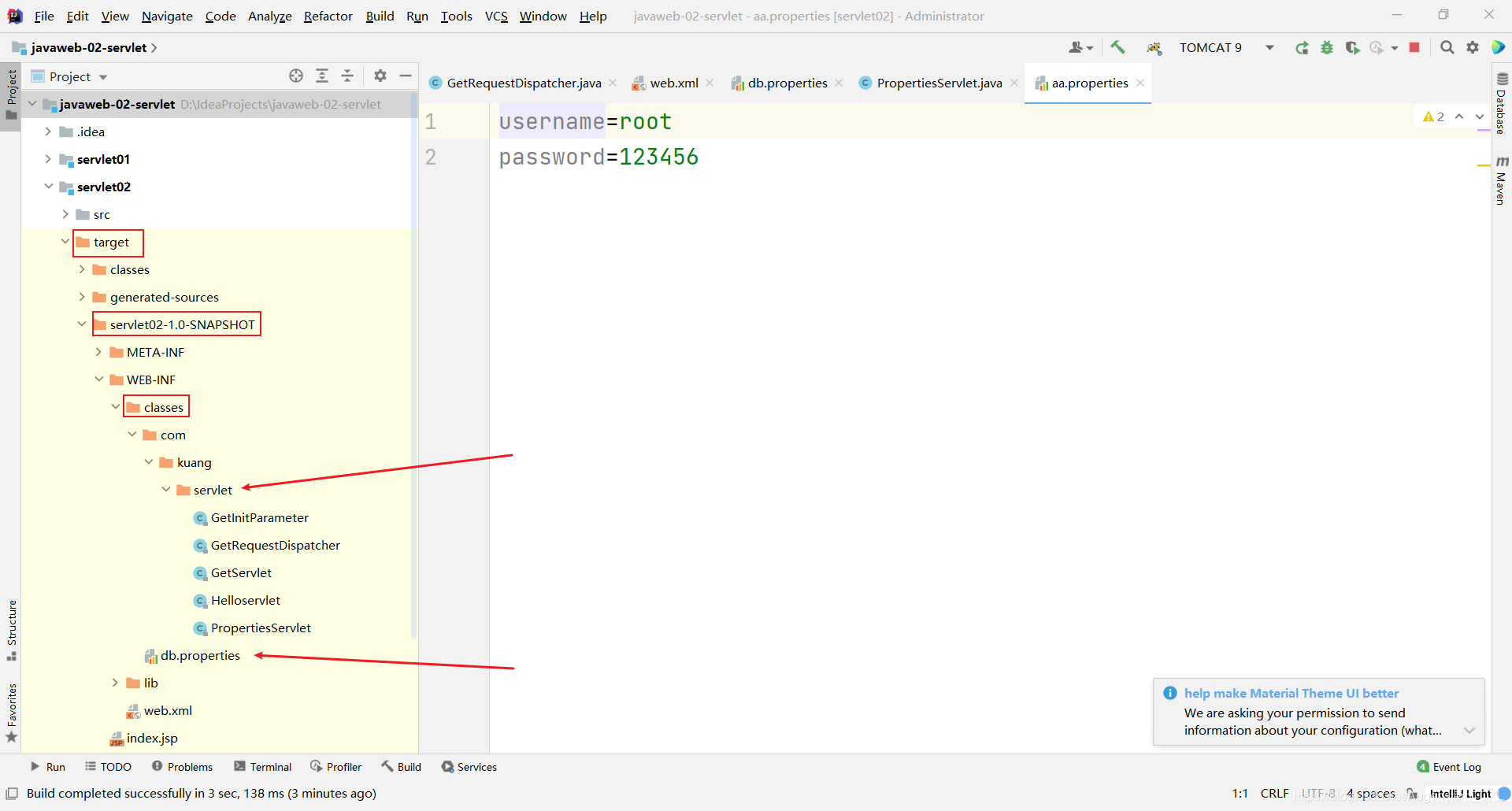
Task: Open the Navigate menu
Action: click(x=167, y=16)
